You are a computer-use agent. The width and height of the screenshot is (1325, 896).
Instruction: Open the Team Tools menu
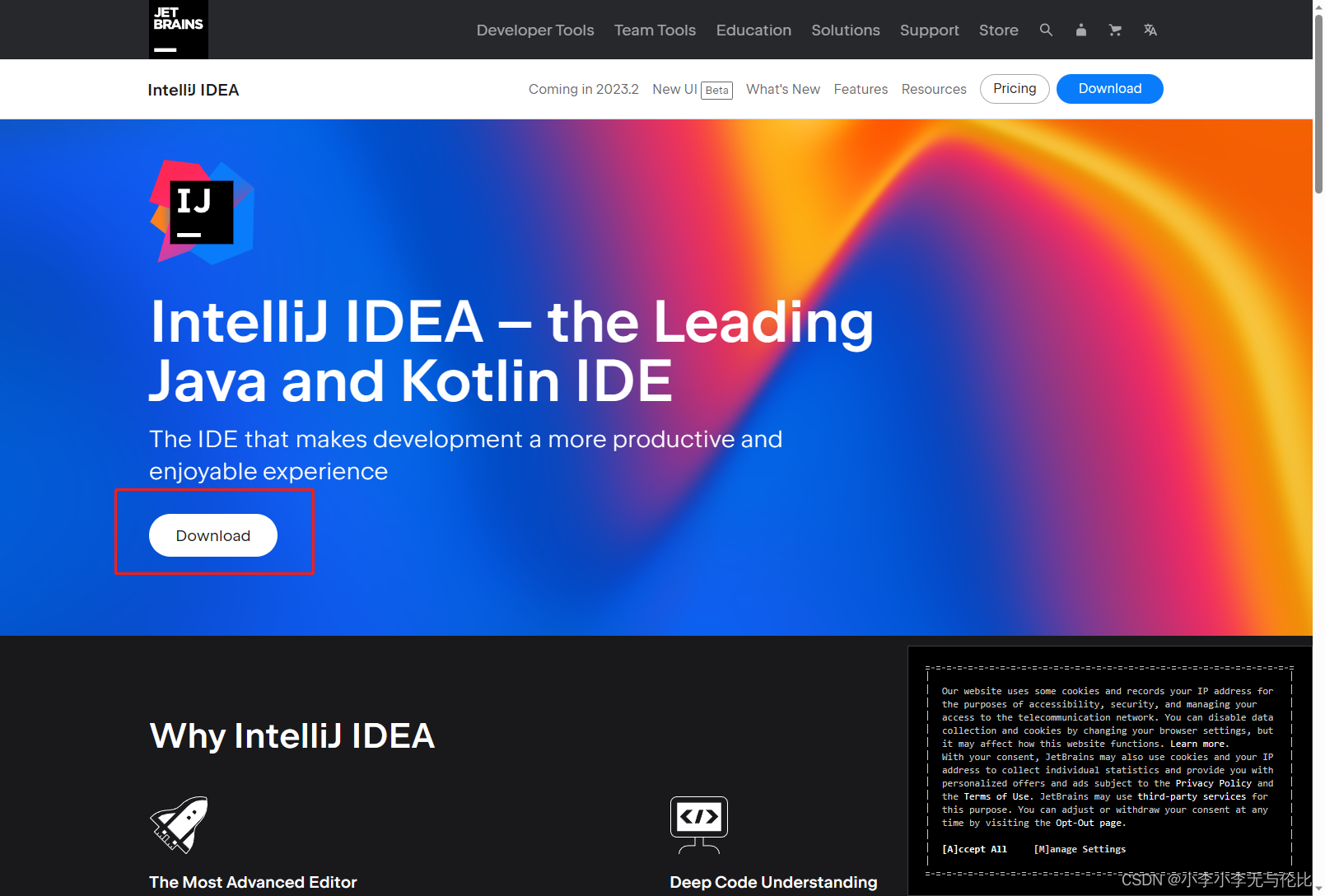(655, 30)
